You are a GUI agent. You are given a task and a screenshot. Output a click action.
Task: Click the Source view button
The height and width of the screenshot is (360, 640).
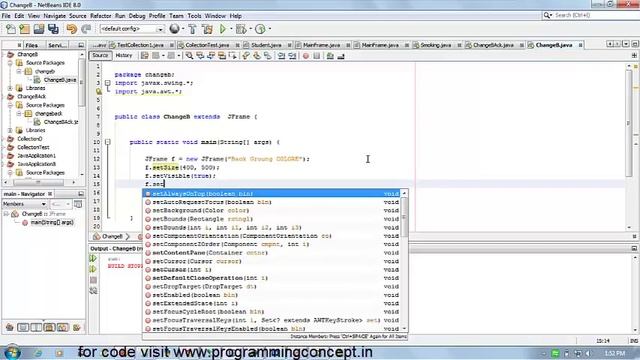pyautogui.click(x=100, y=56)
